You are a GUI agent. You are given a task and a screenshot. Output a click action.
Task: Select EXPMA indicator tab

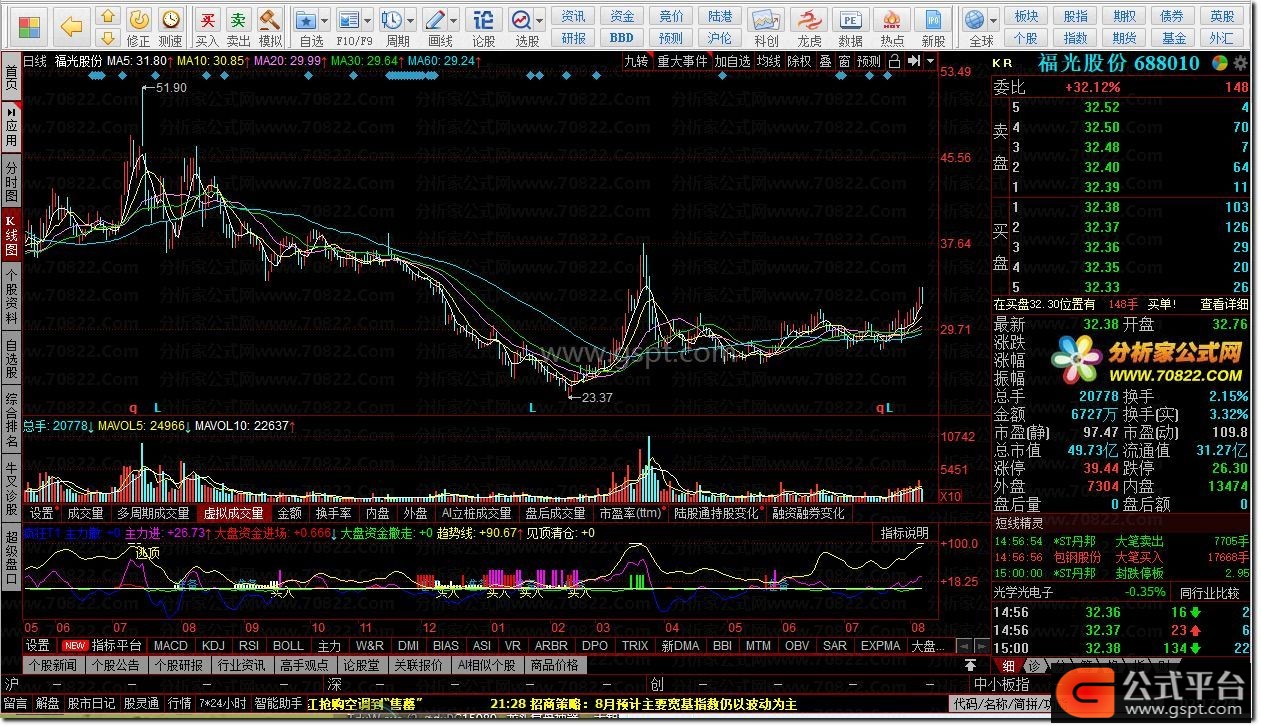(x=880, y=646)
